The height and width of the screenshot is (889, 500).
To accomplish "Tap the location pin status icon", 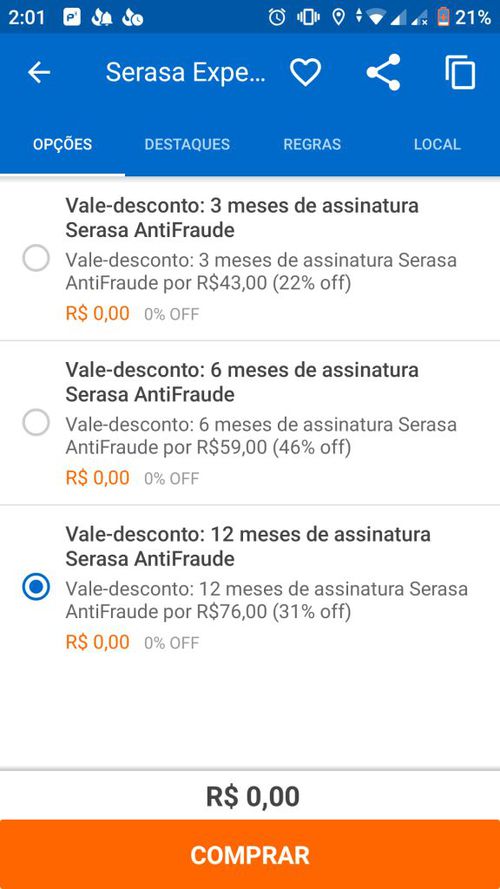I will point(338,18).
